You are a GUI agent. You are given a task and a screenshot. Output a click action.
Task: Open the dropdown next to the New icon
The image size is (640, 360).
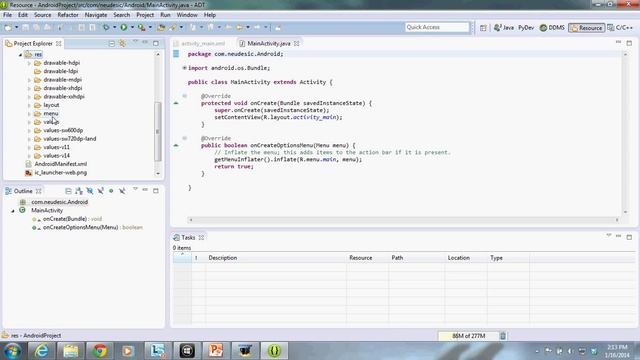tap(16, 27)
